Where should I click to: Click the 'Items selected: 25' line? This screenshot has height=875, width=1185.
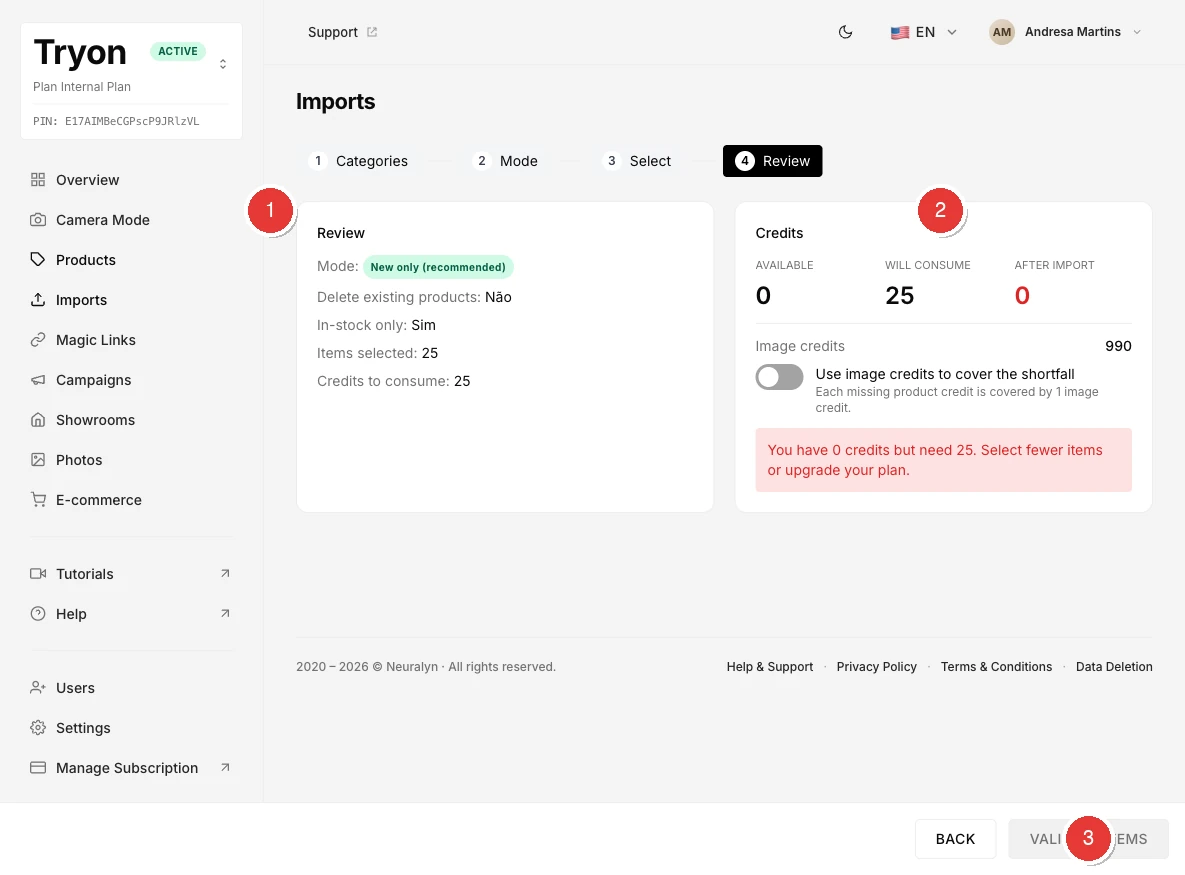point(377,353)
